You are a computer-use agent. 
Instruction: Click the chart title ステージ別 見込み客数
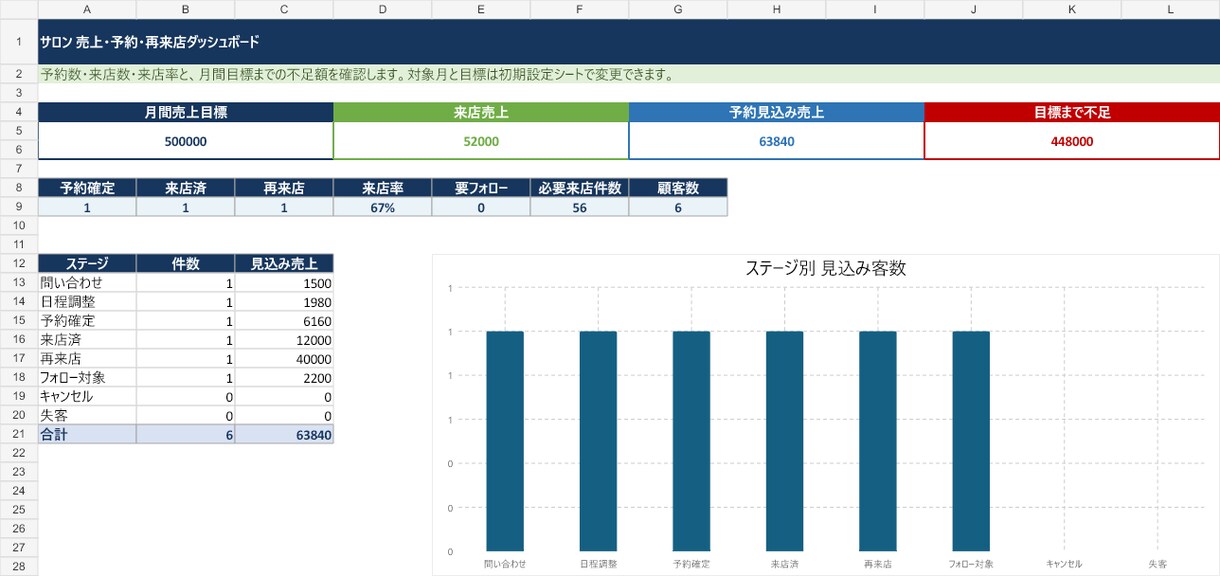click(x=825, y=268)
